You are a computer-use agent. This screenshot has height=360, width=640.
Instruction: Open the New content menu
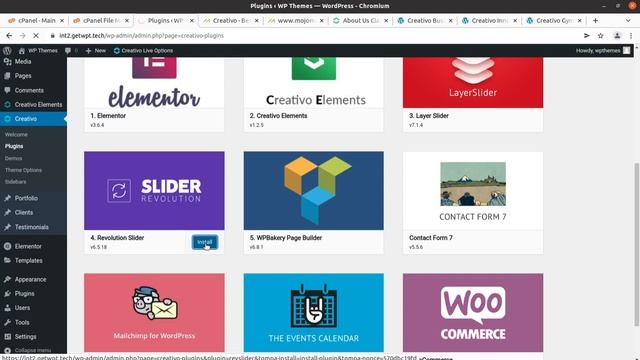96,51
